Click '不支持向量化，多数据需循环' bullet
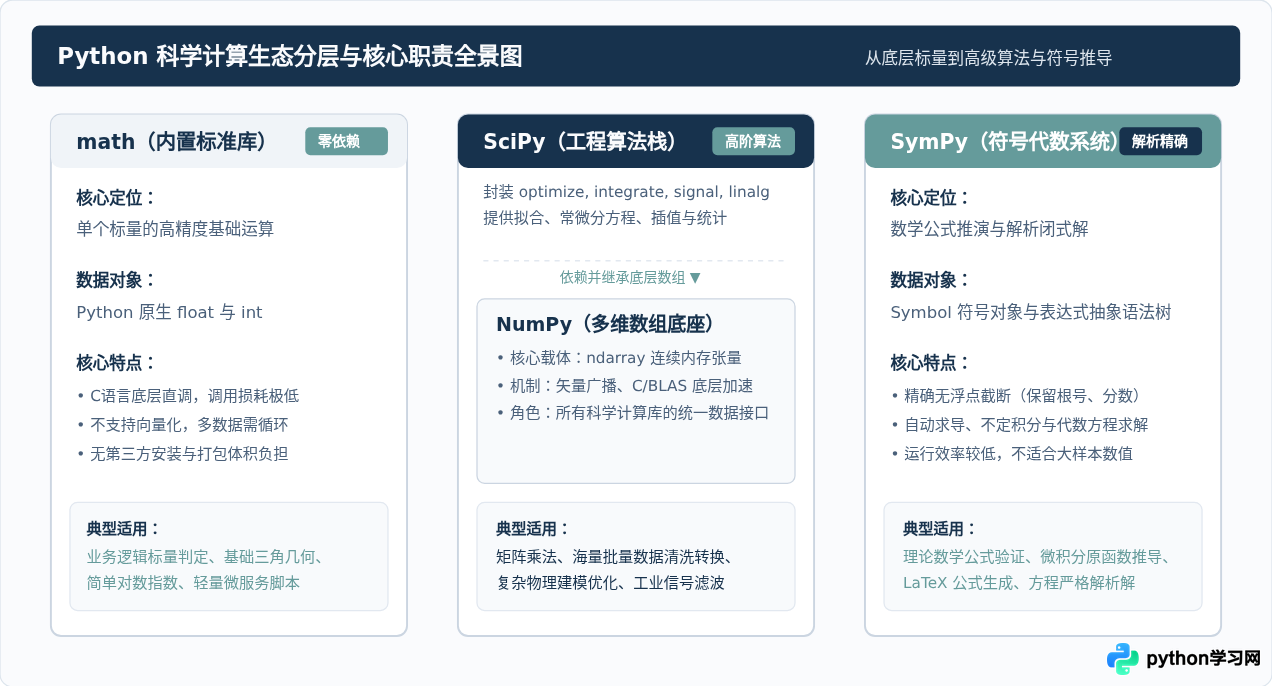Viewport: 1272px width, 687px height. pyautogui.click(x=182, y=424)
